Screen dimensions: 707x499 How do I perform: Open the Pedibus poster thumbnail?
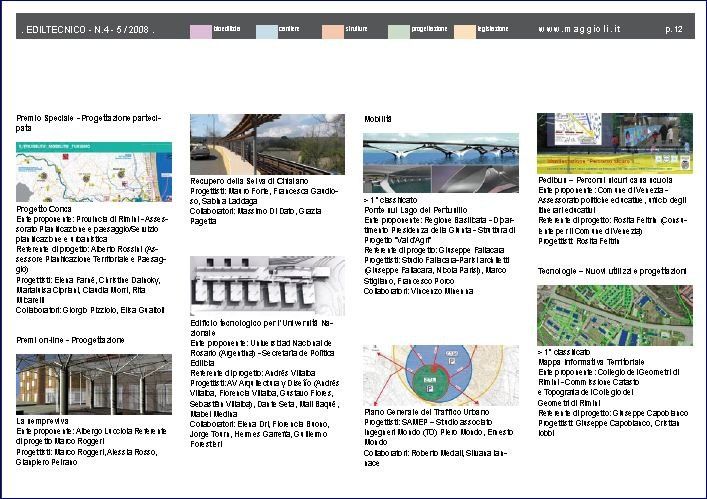coord(615,143)
